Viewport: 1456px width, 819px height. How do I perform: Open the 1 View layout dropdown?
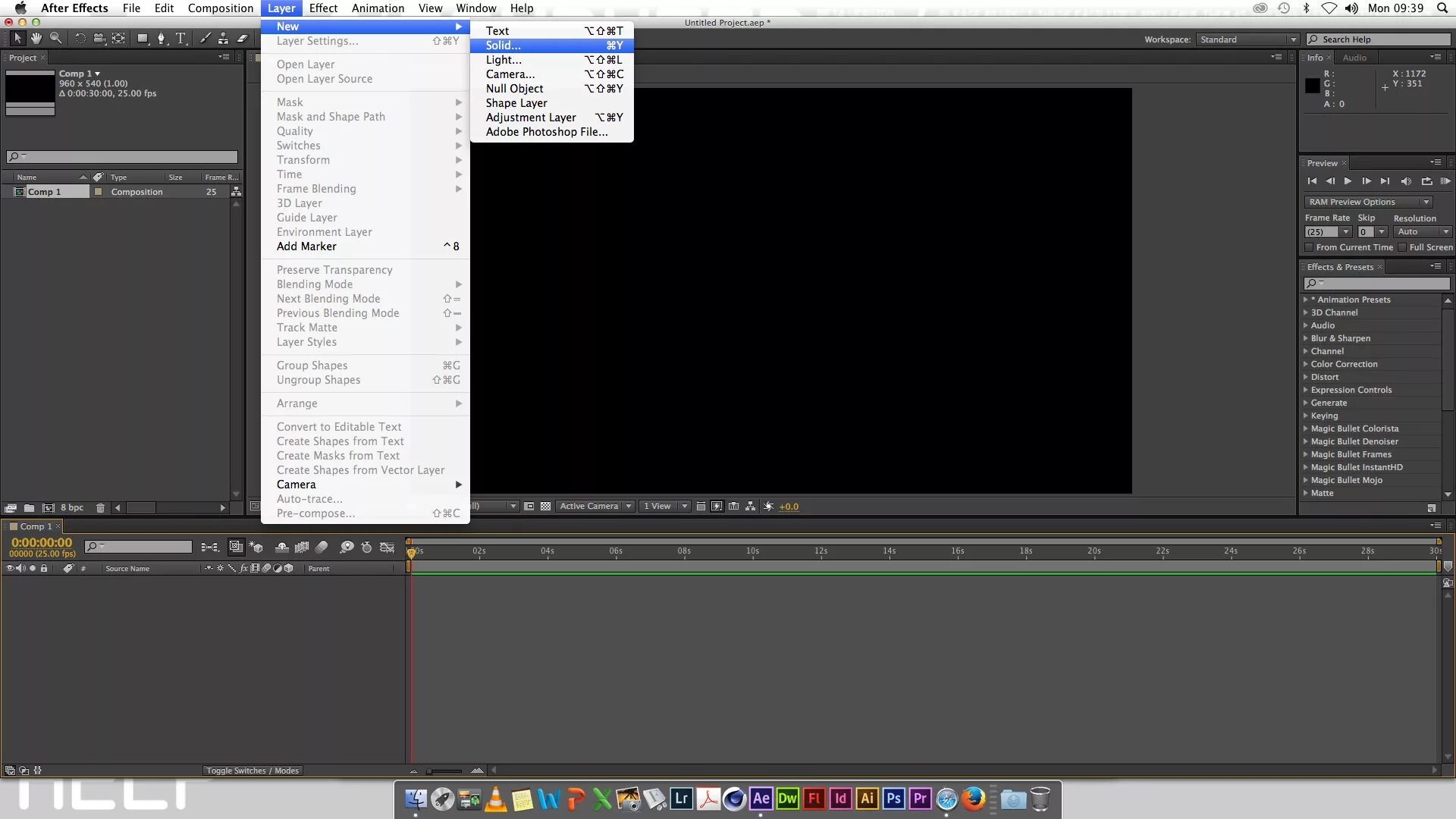click(664, 507)
